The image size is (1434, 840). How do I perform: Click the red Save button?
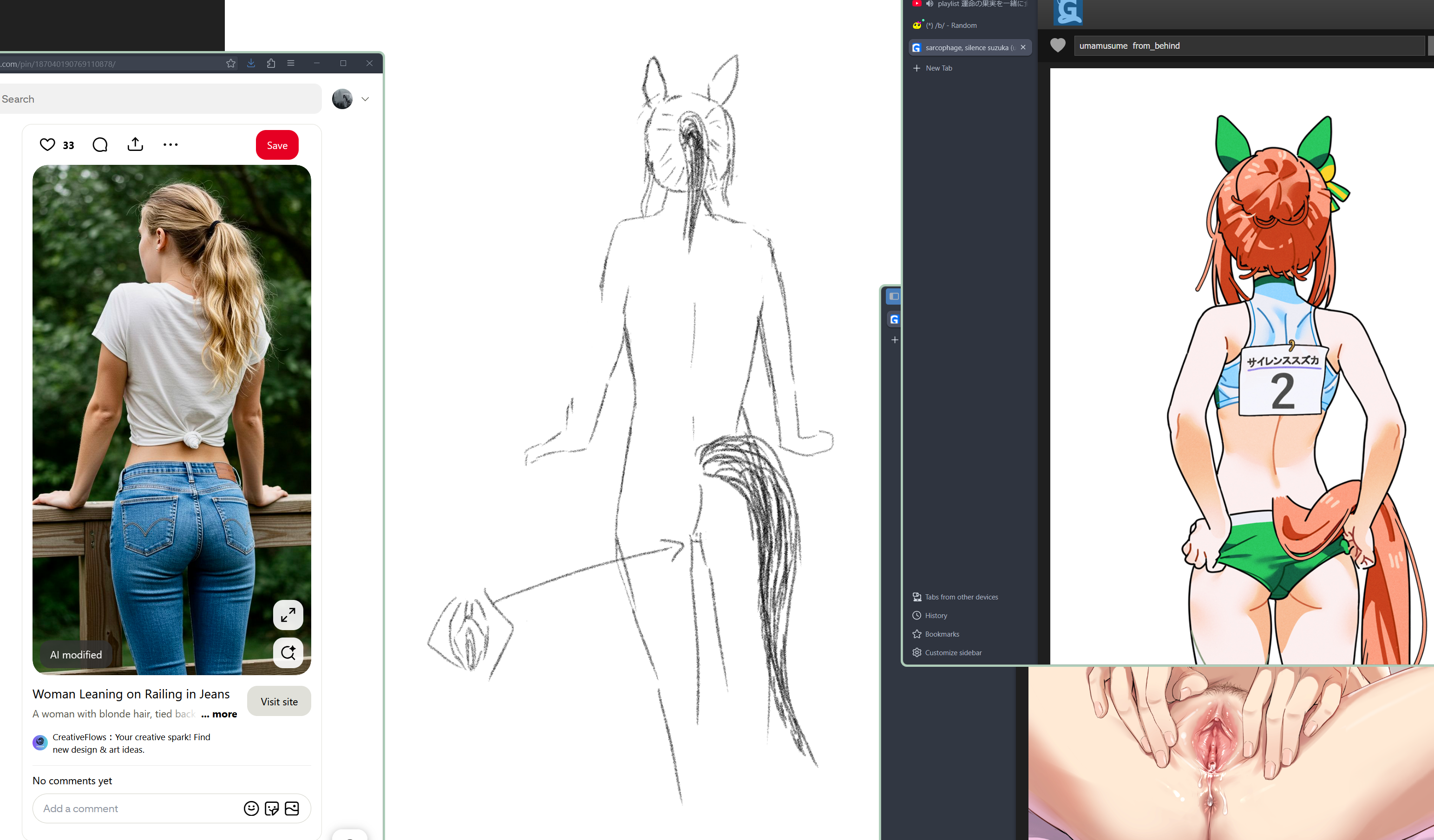click(277, 145)
